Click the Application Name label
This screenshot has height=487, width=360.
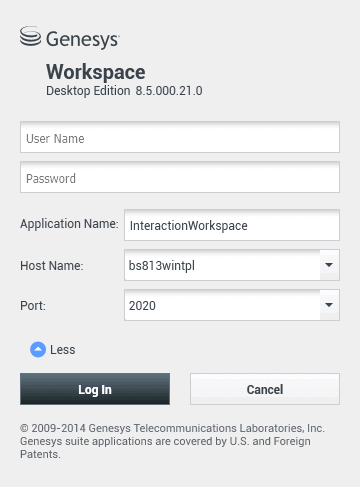click(x=69, y=224)
